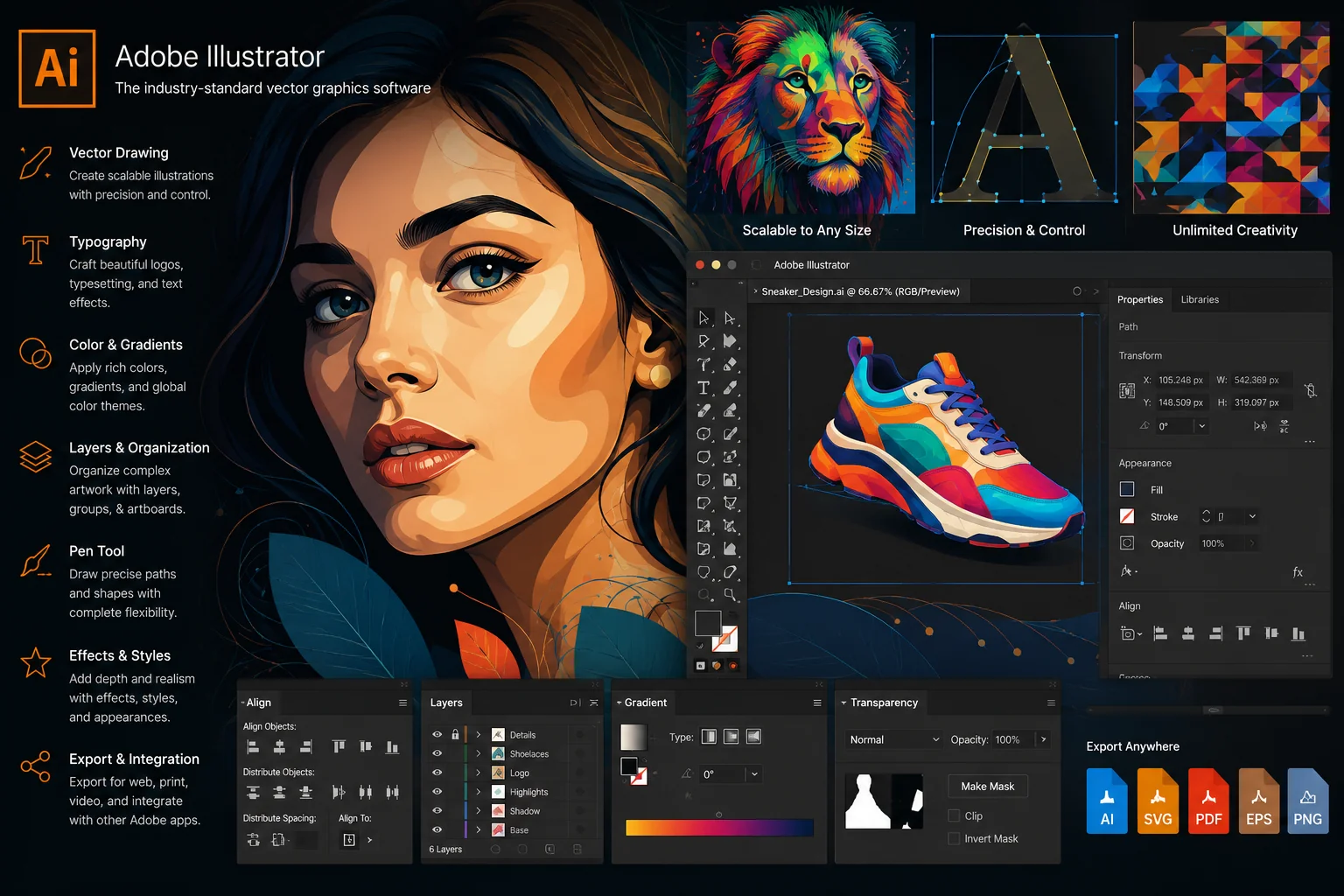The image size is (1344, 896).
Task: Switch to the Libraries tab
Action: coord(1200,299)
